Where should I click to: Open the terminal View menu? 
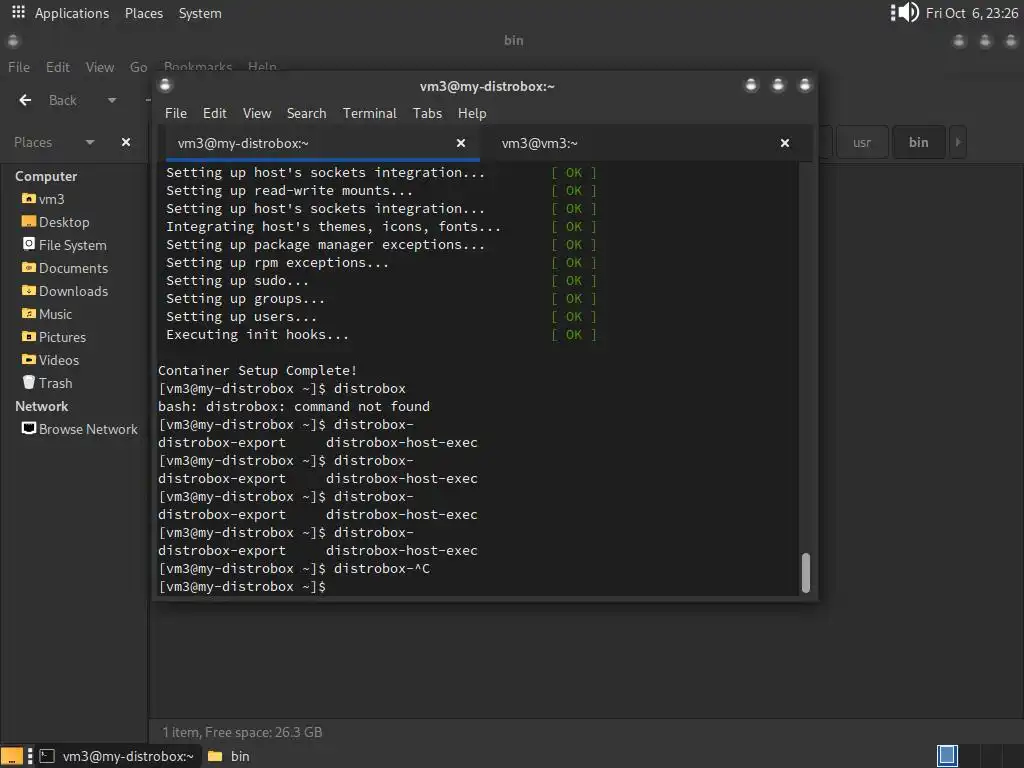[257, 113]
